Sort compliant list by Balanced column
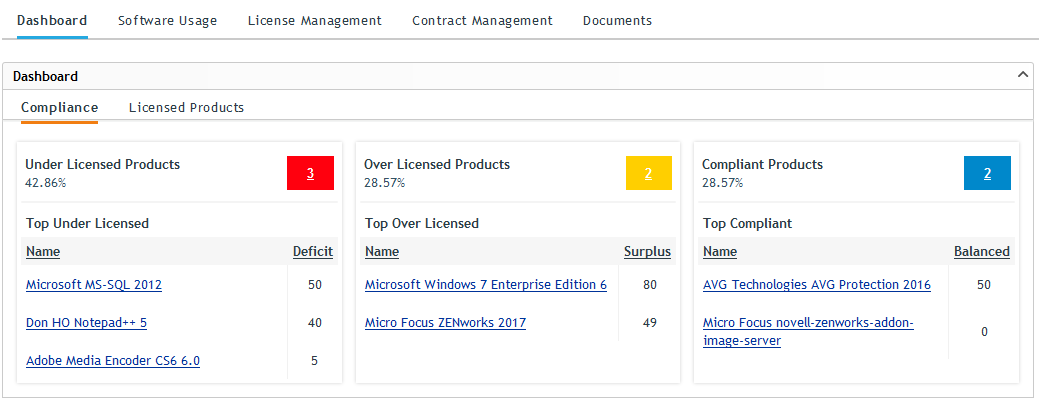The width and height of the screenshot is (1039, 403). coord(981,252)
